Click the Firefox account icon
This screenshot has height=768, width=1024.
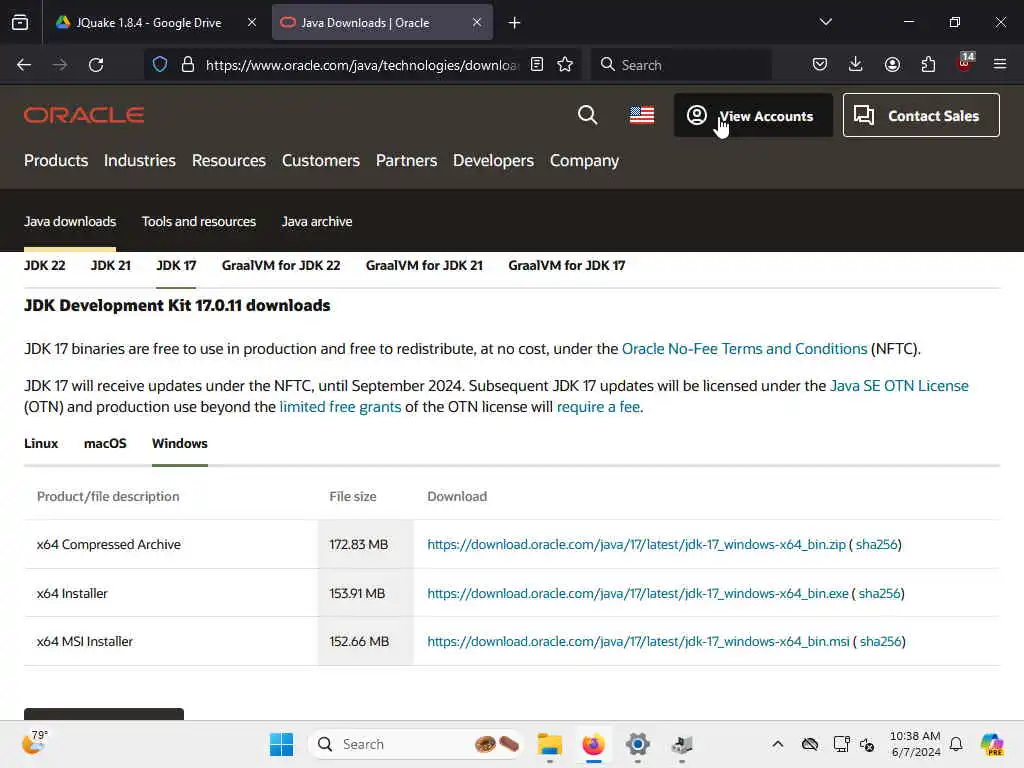(x=892, y=64)
